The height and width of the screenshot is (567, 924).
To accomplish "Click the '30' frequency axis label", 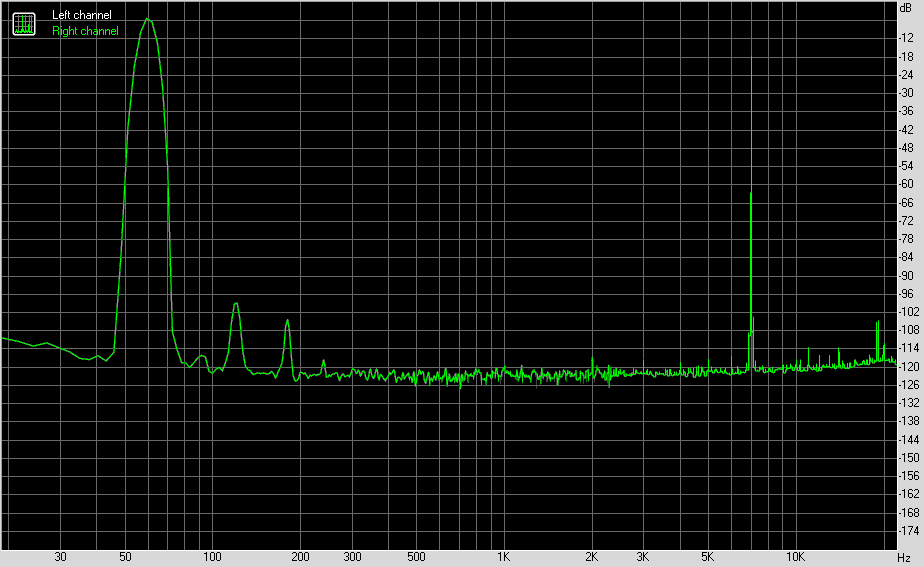I will point(60,557).
